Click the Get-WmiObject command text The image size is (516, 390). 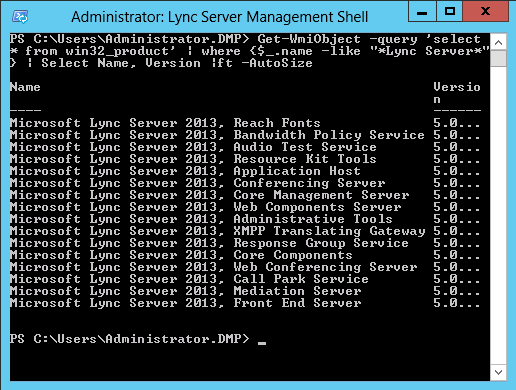pos(309,39)
